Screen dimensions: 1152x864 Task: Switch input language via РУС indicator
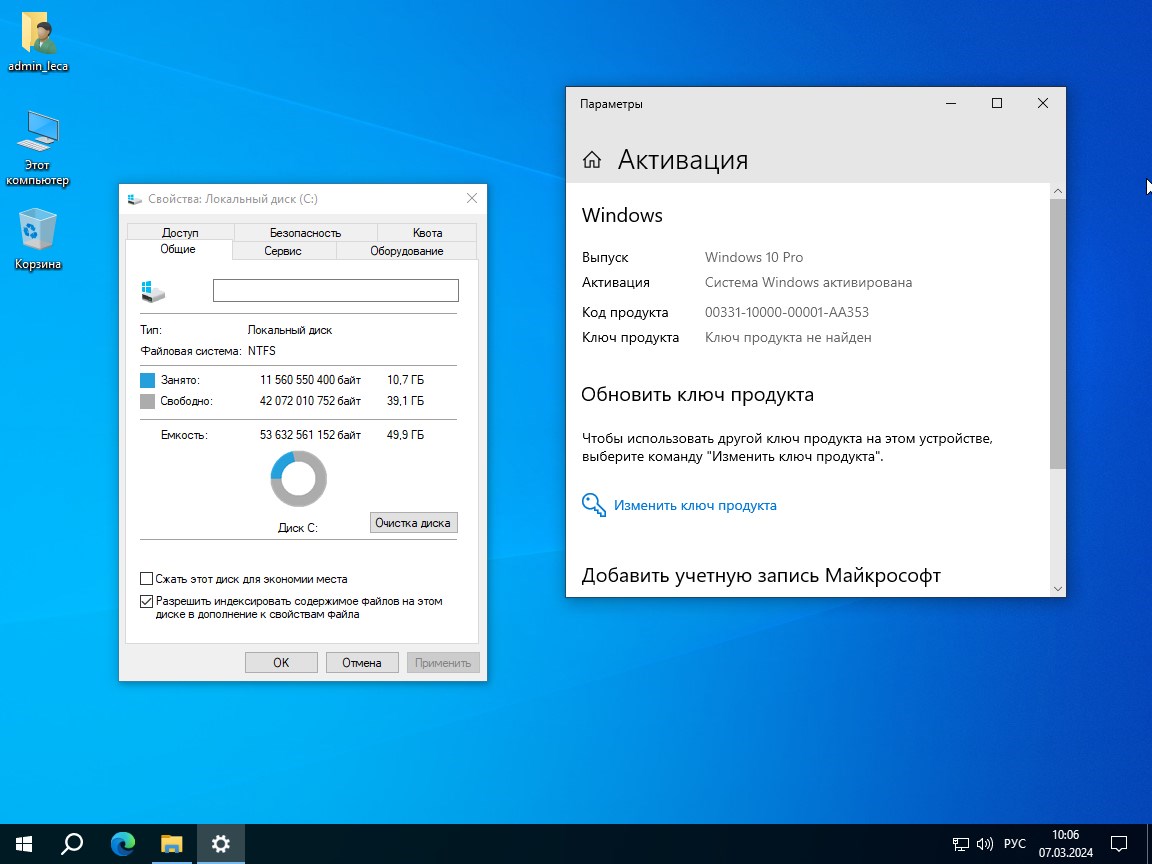click(x=1015, y=844)
